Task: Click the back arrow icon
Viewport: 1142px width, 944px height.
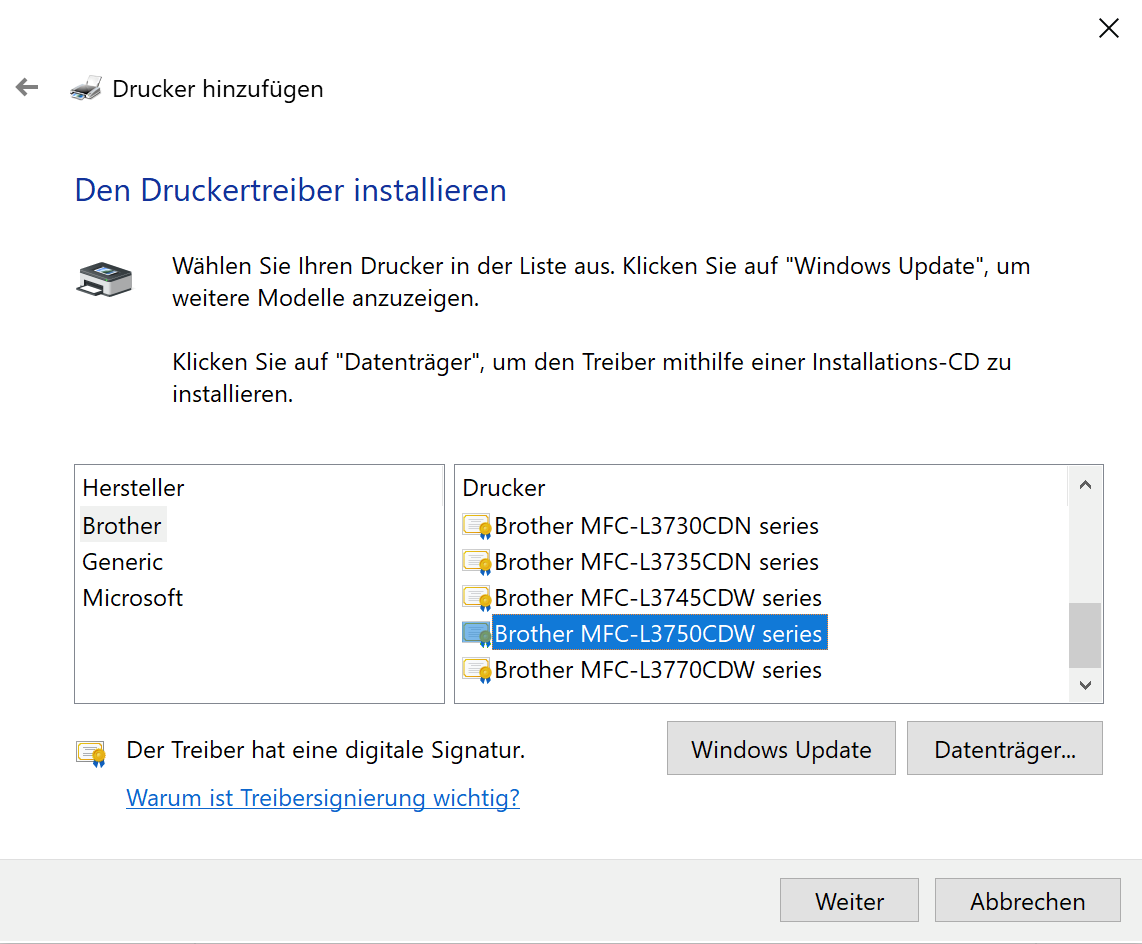Action: (27, 88)
